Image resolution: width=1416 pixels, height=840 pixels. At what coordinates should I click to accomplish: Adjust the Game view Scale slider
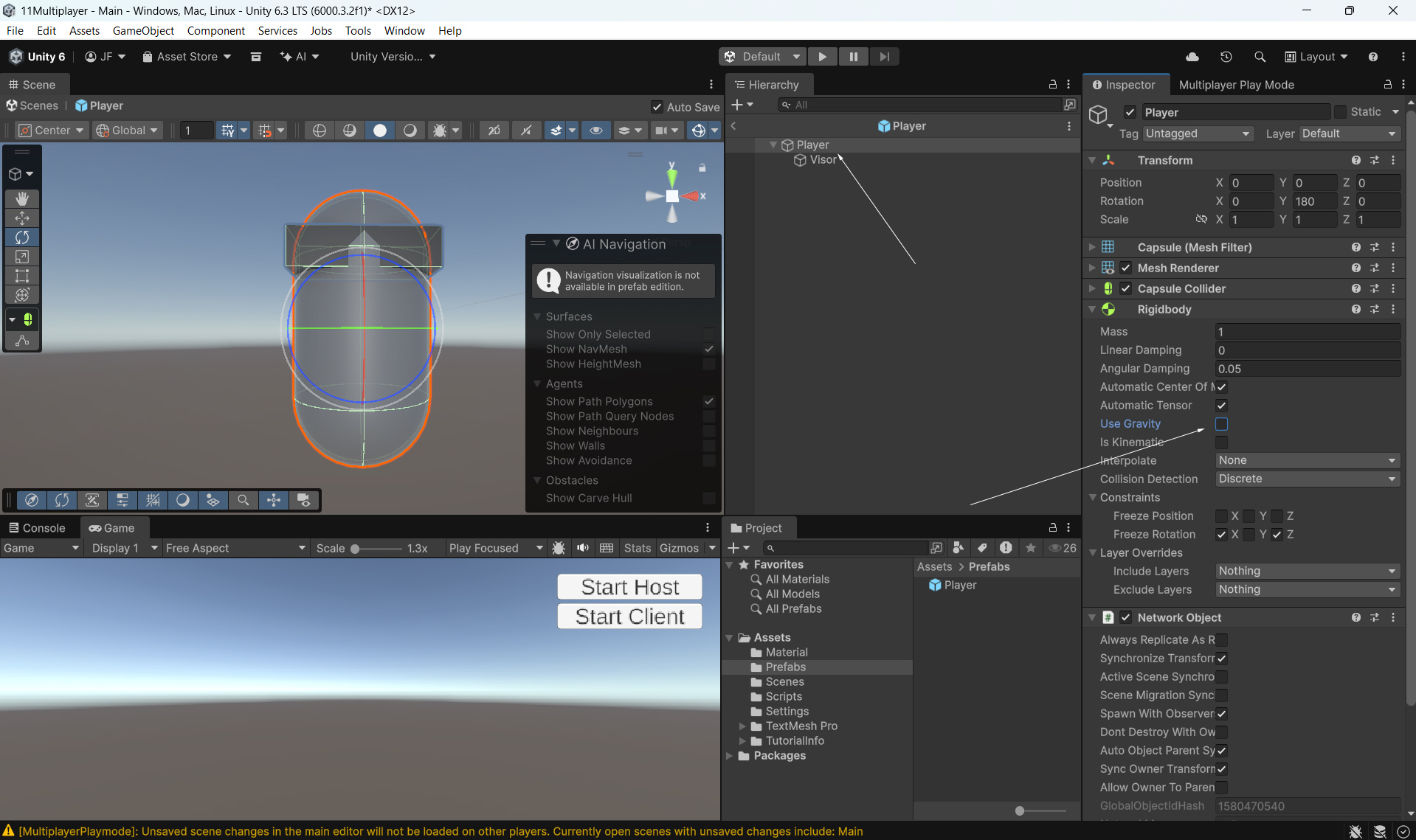356,549
